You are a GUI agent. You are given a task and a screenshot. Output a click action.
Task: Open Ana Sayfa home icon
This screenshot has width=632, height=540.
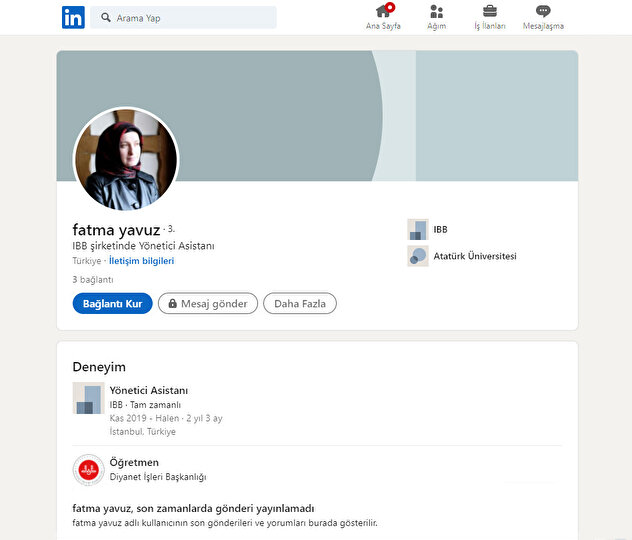(x=383, y=12)
